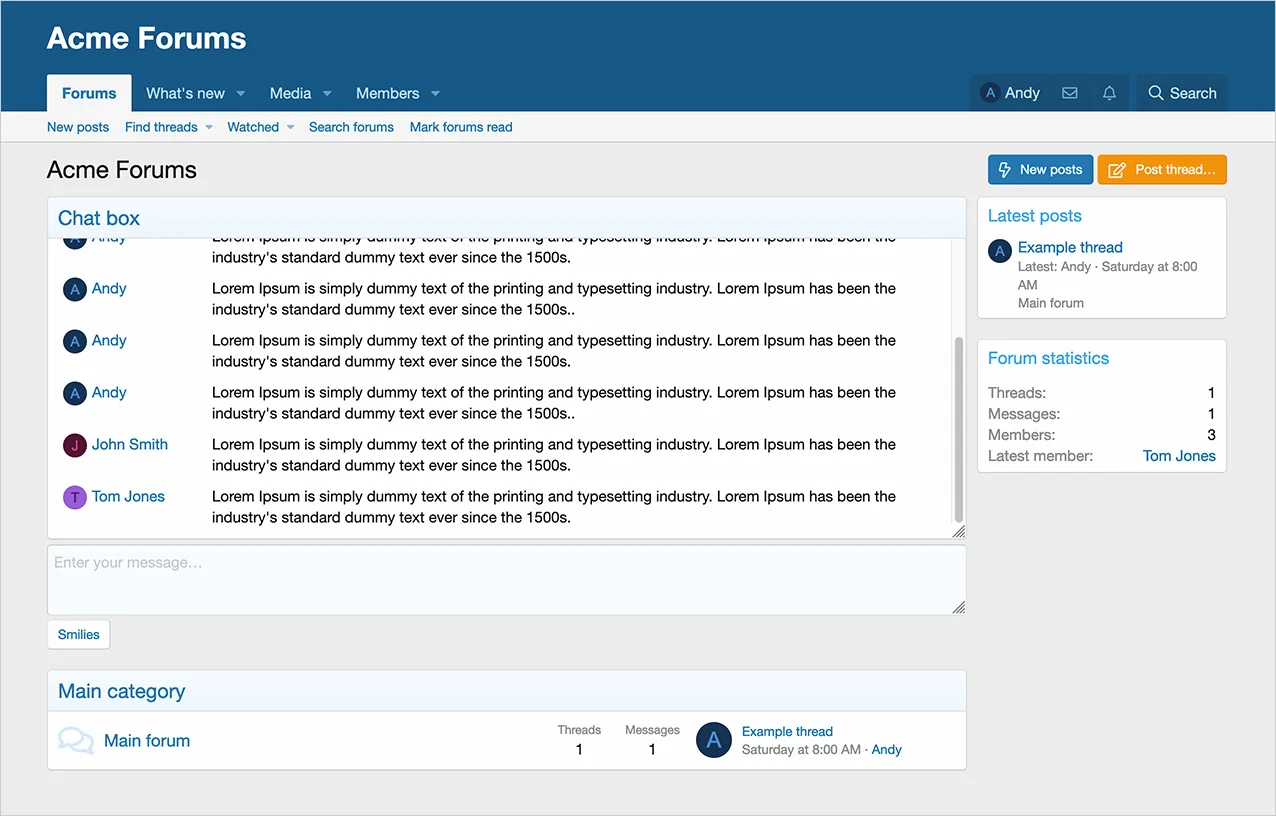
Task: Click Andy's avatar in Latest posts
Action: pyautogui.click(x=1000, y=251)
